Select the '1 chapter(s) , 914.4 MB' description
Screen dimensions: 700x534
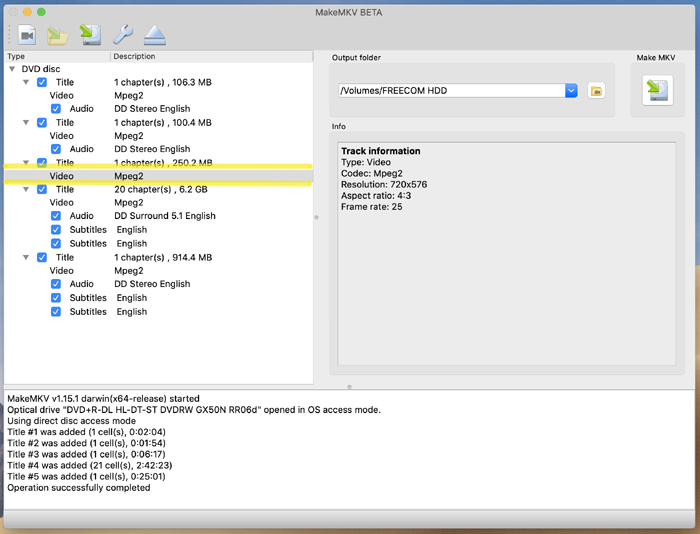pyautogui.click(x=163, y=257)
